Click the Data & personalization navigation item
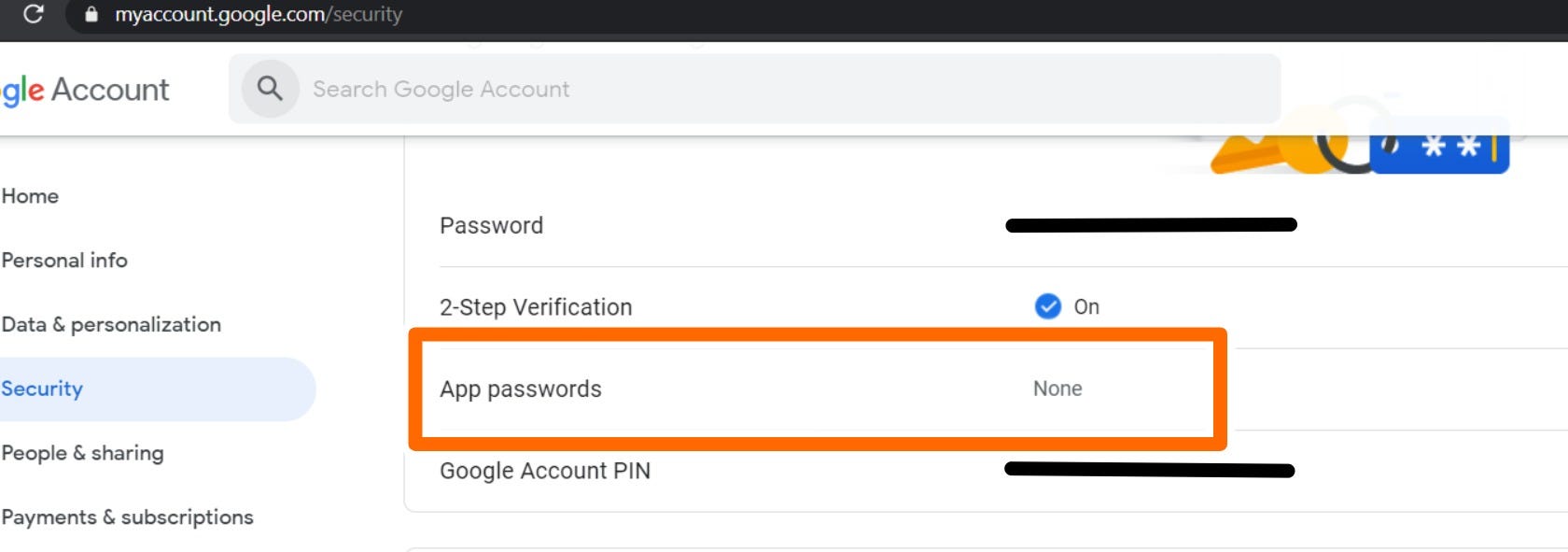 click(112, 324)
